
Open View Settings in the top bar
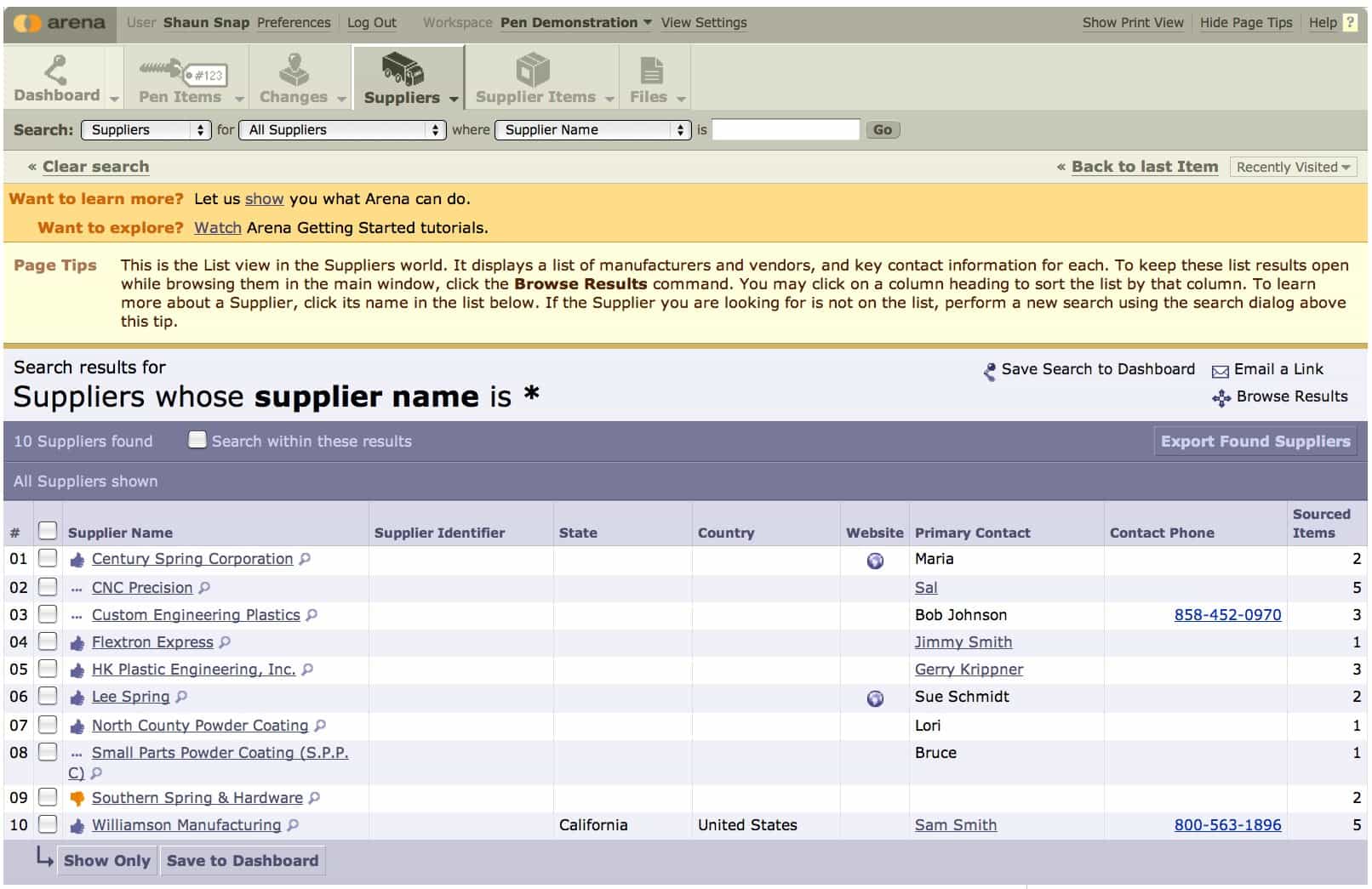pyautogui.click(x=704, y=23)
